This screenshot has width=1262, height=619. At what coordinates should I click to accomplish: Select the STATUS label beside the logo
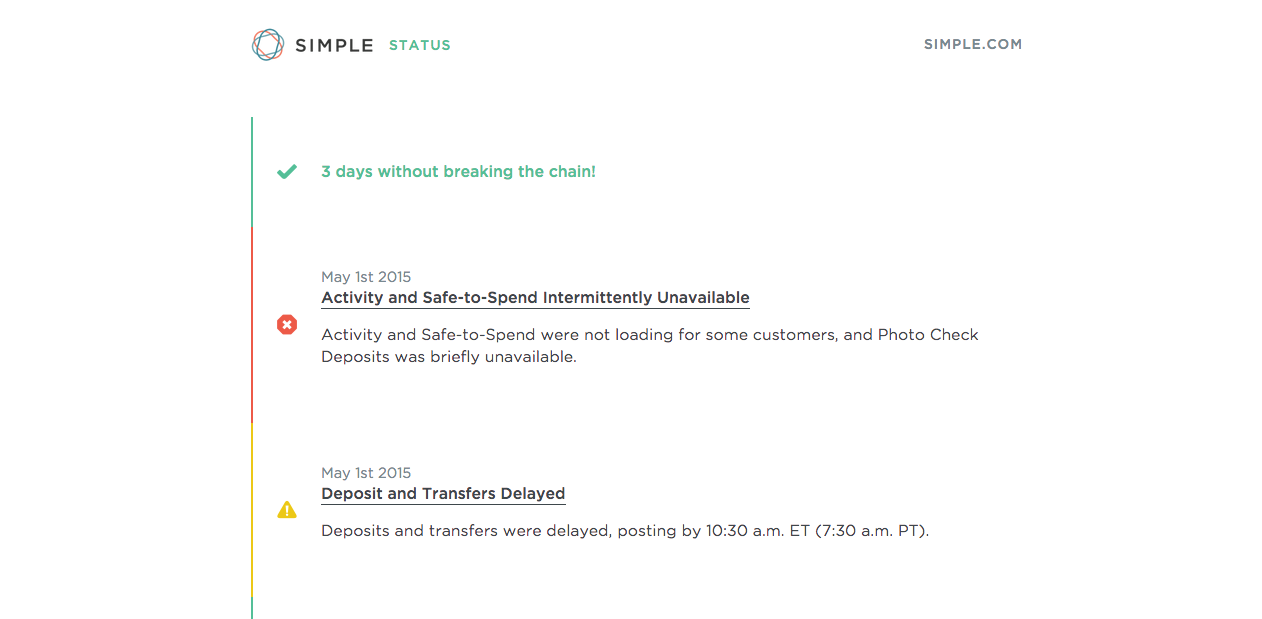tap(420, 45)
